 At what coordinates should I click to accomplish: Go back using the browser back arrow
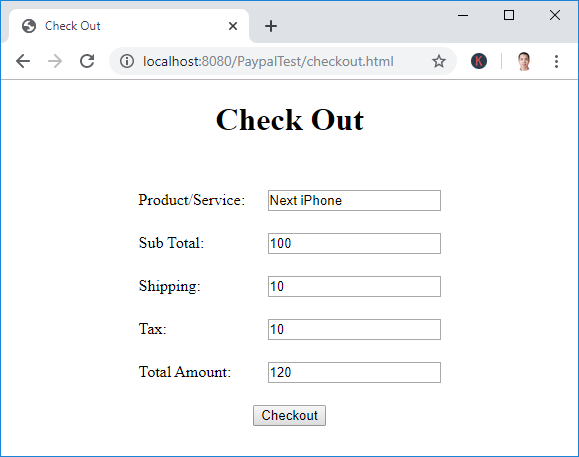coord(23,61)
